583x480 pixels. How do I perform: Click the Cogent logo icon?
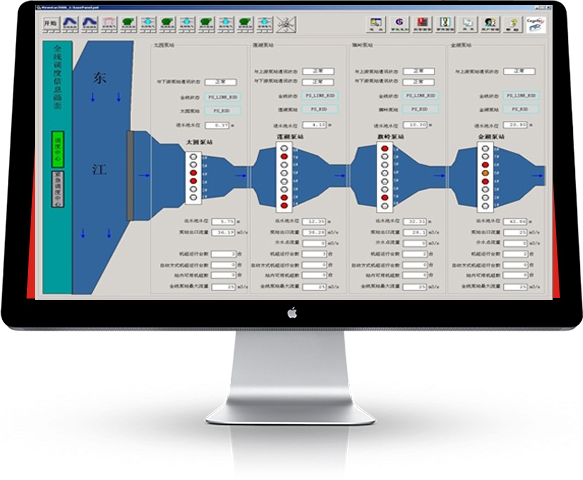pos(535,25)
